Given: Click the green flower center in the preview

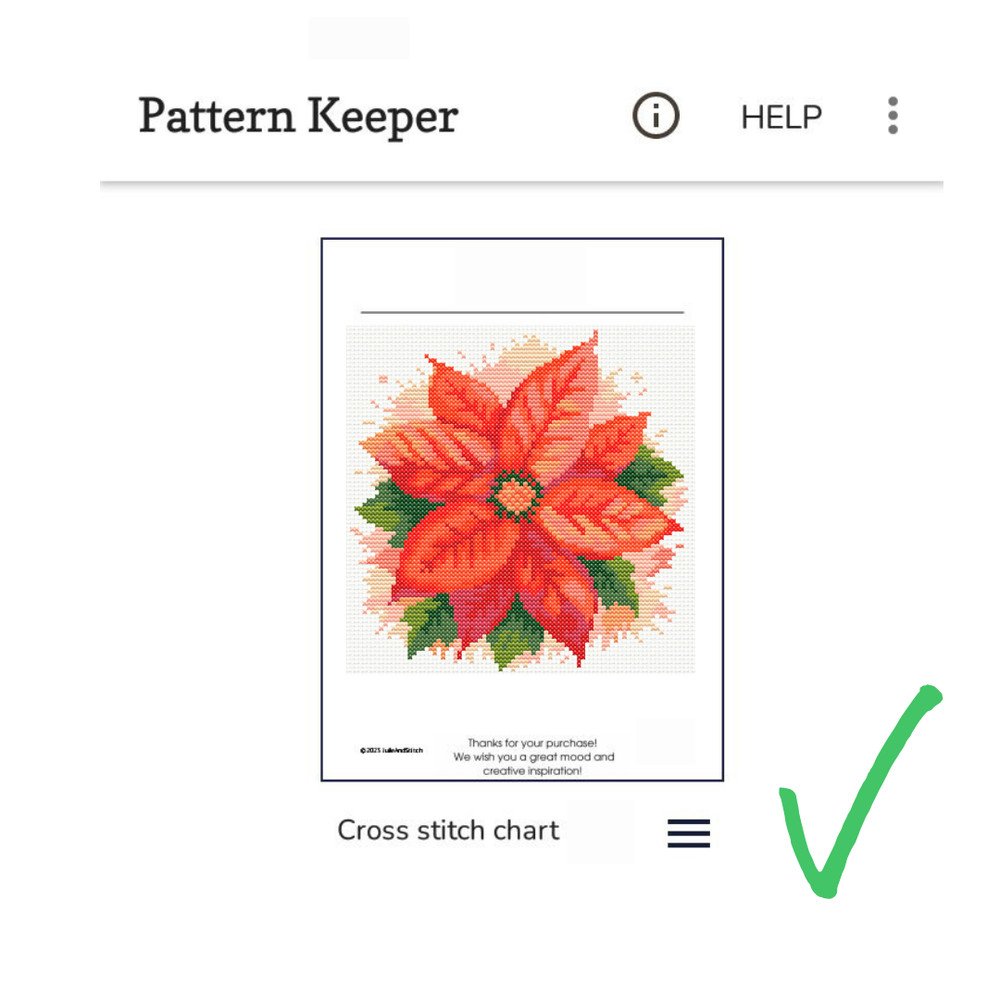Looking at the screenshot, I should coord(515,496).
